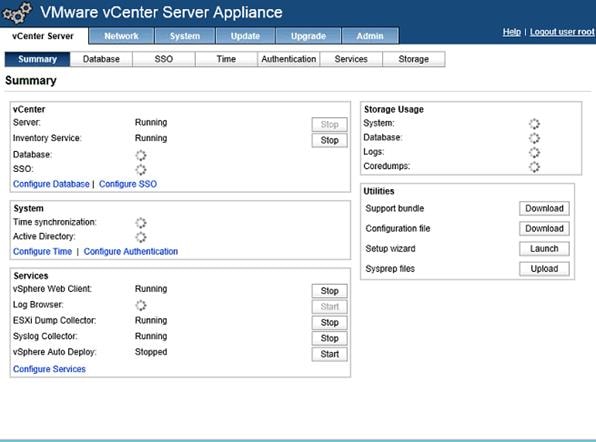Click Storage Usage Coredumps loading spinner
Screen dimensions: 596x442
(x=534, y=167)
